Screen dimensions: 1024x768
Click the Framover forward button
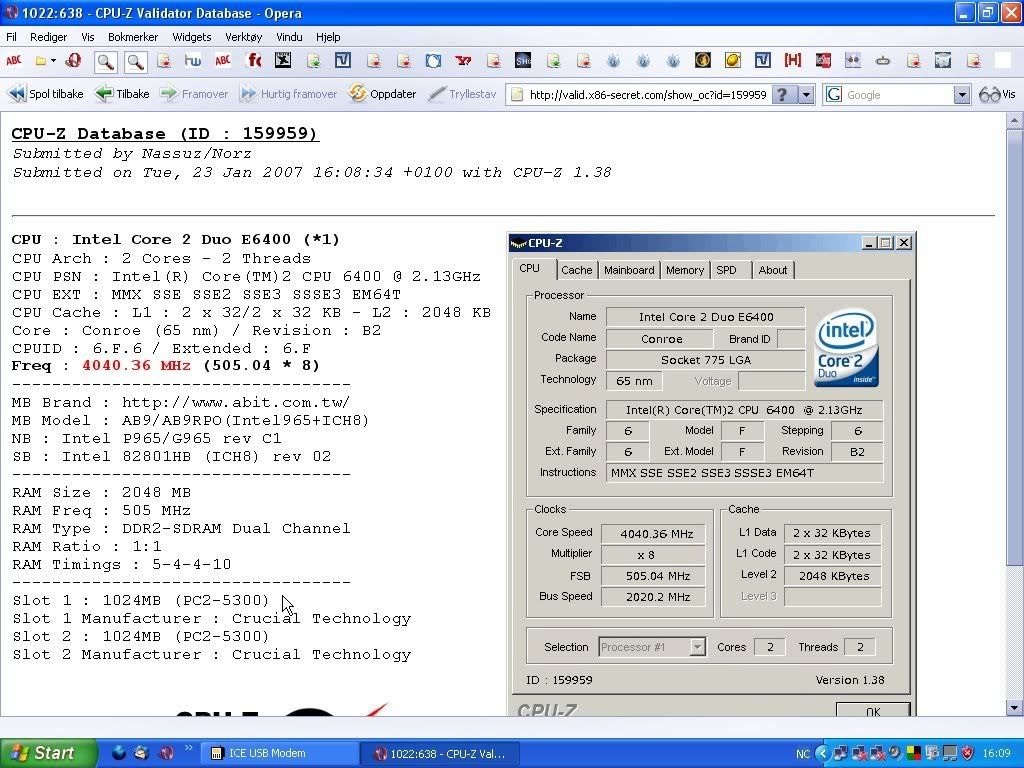click(x=194, y=94)
